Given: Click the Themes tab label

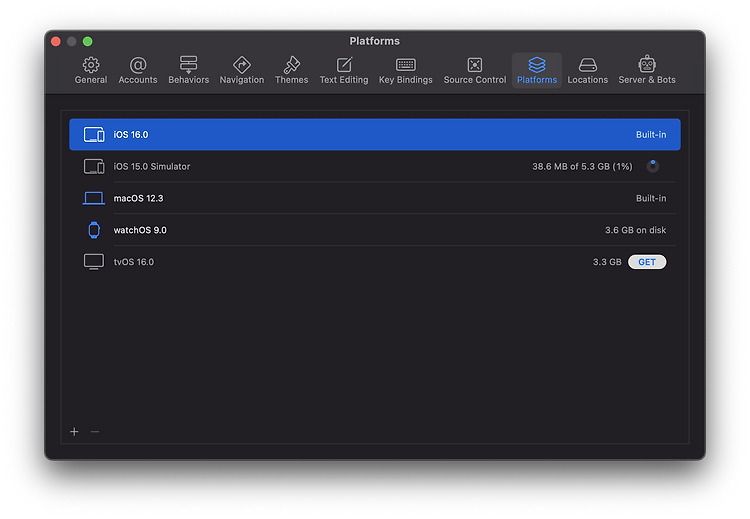Looking at the screenshot, I should coord(291,80).
